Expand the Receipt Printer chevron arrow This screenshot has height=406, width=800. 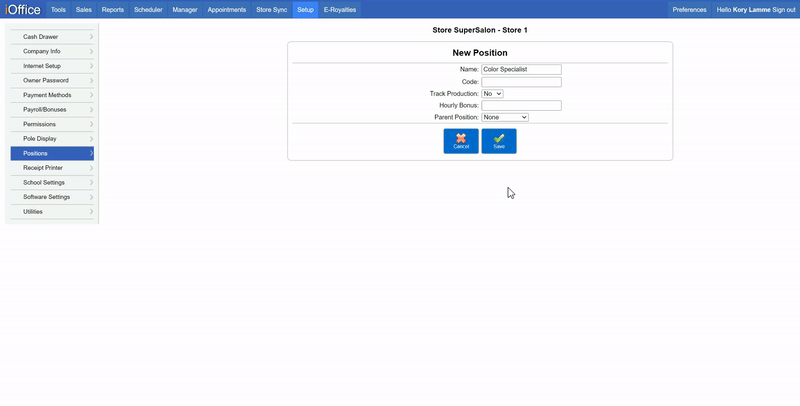(x=91, y=168)
